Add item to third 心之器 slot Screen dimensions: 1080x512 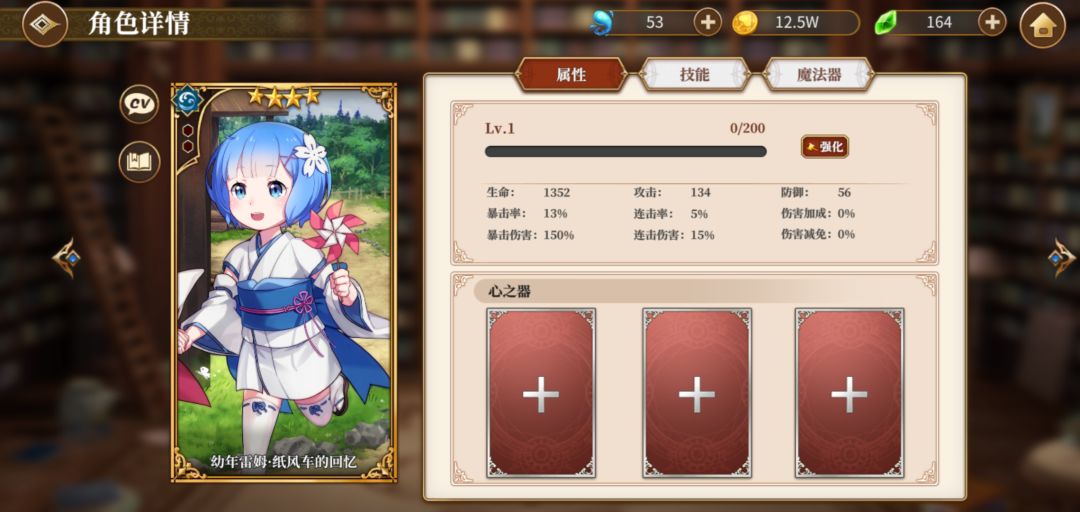(849, 393)
